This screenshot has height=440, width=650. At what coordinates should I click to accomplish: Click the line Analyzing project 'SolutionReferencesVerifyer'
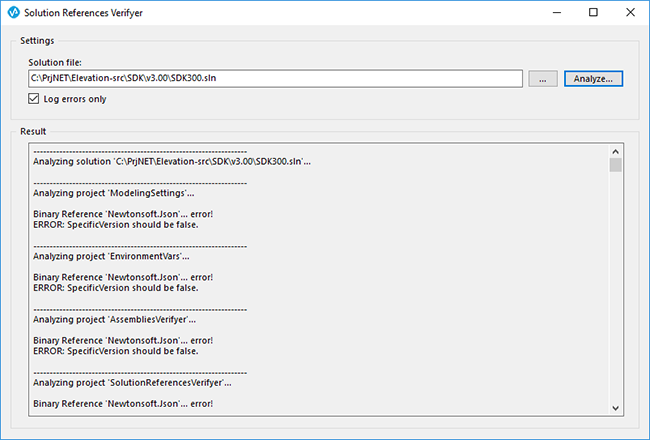132,383
